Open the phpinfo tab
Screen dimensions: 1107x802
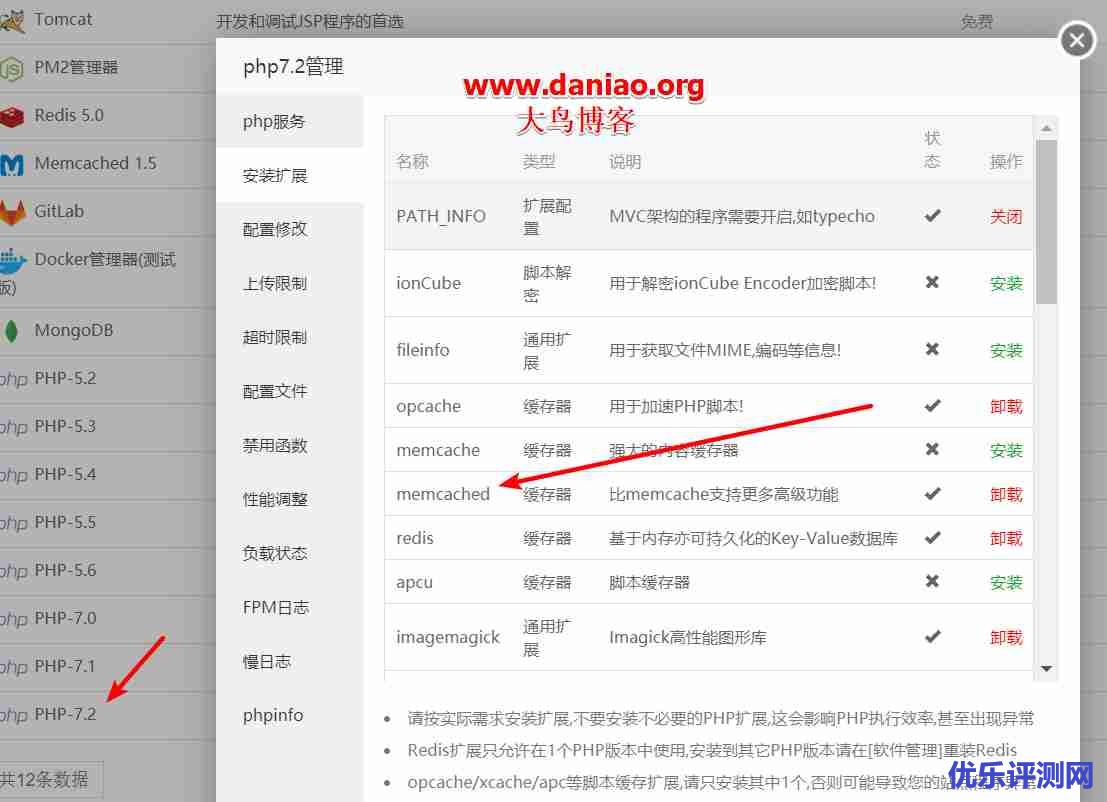[x=289, y=715]
